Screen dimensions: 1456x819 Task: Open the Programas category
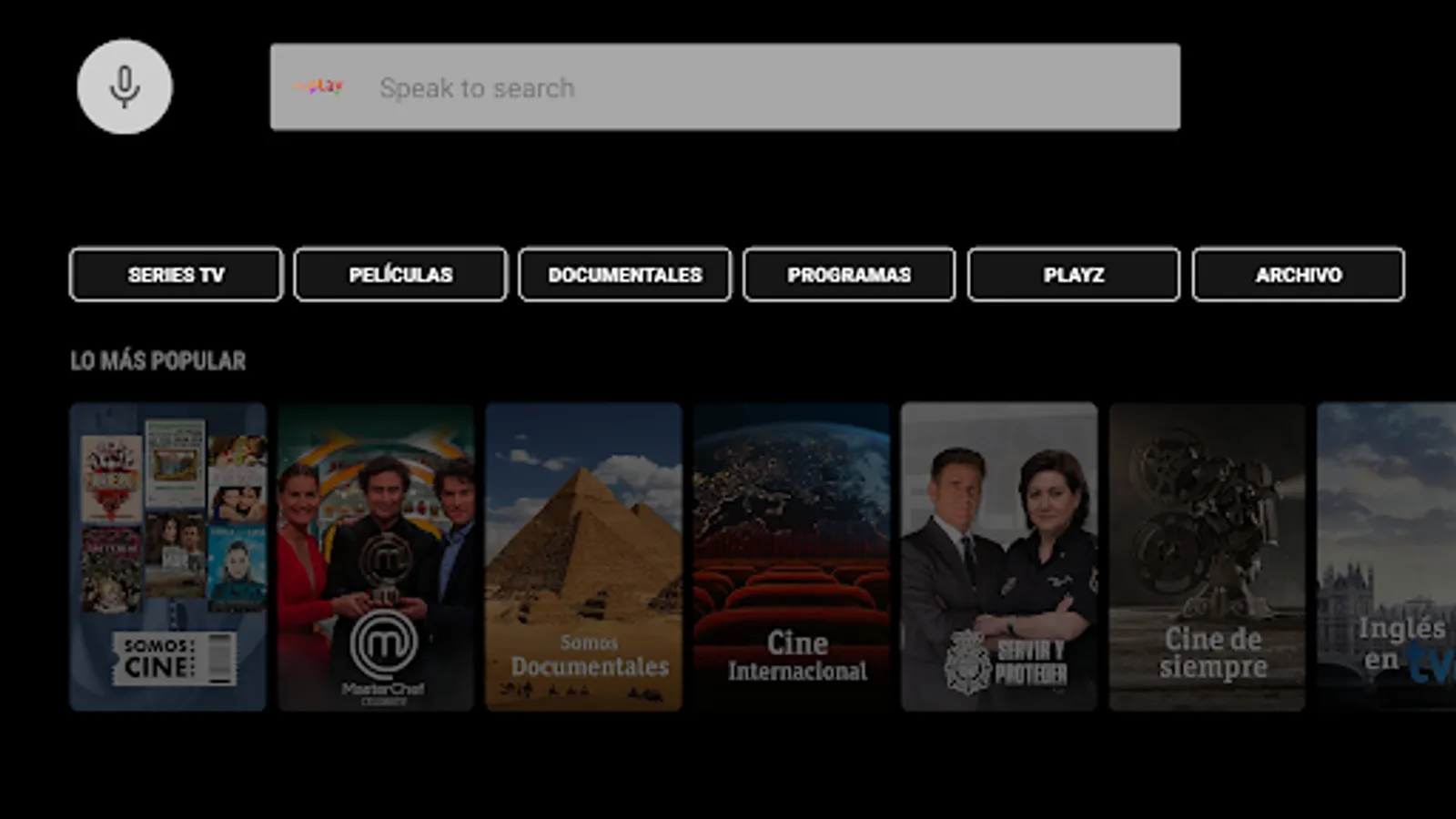(849, 274)
